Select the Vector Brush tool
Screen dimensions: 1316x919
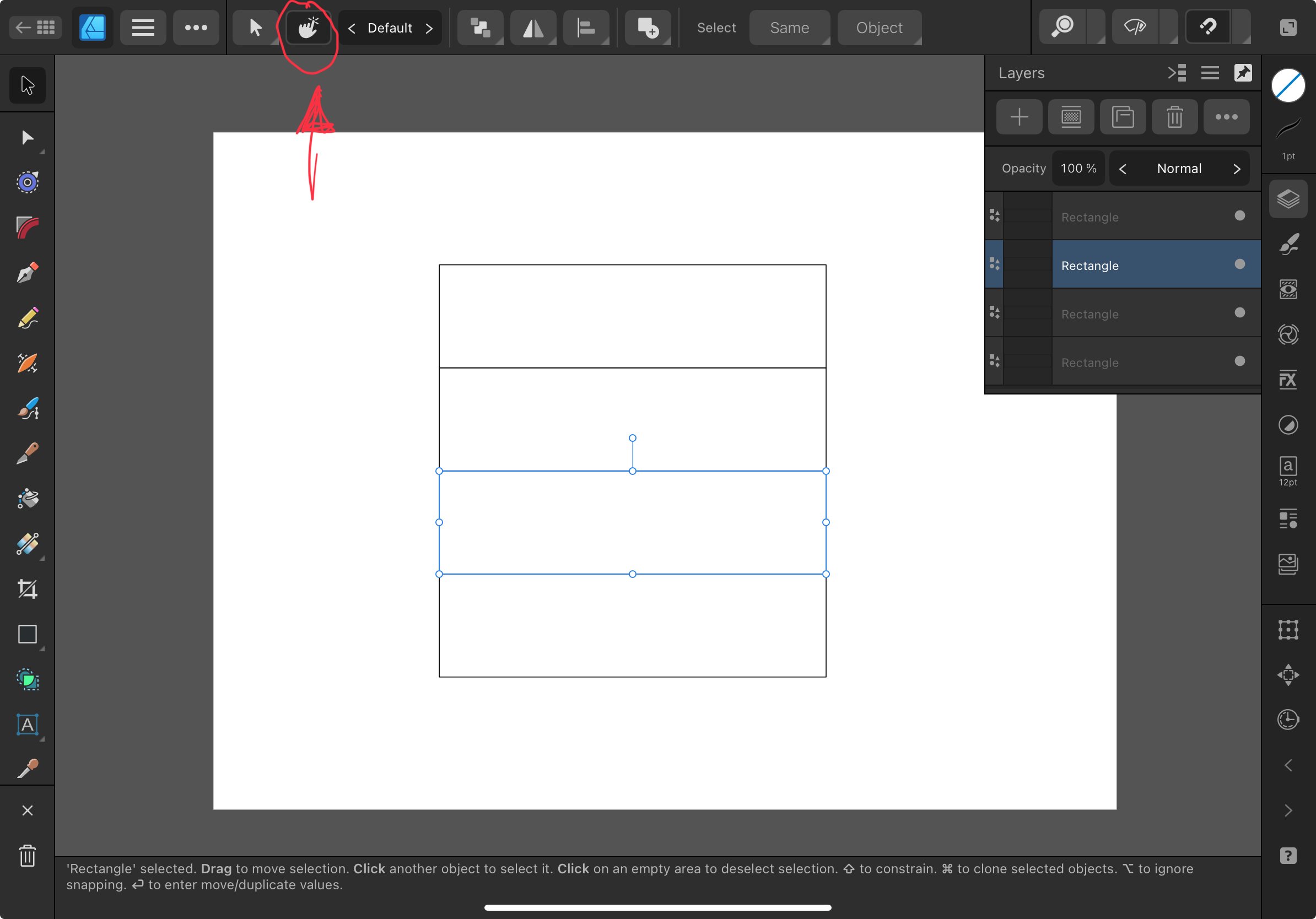coord(27,408)
